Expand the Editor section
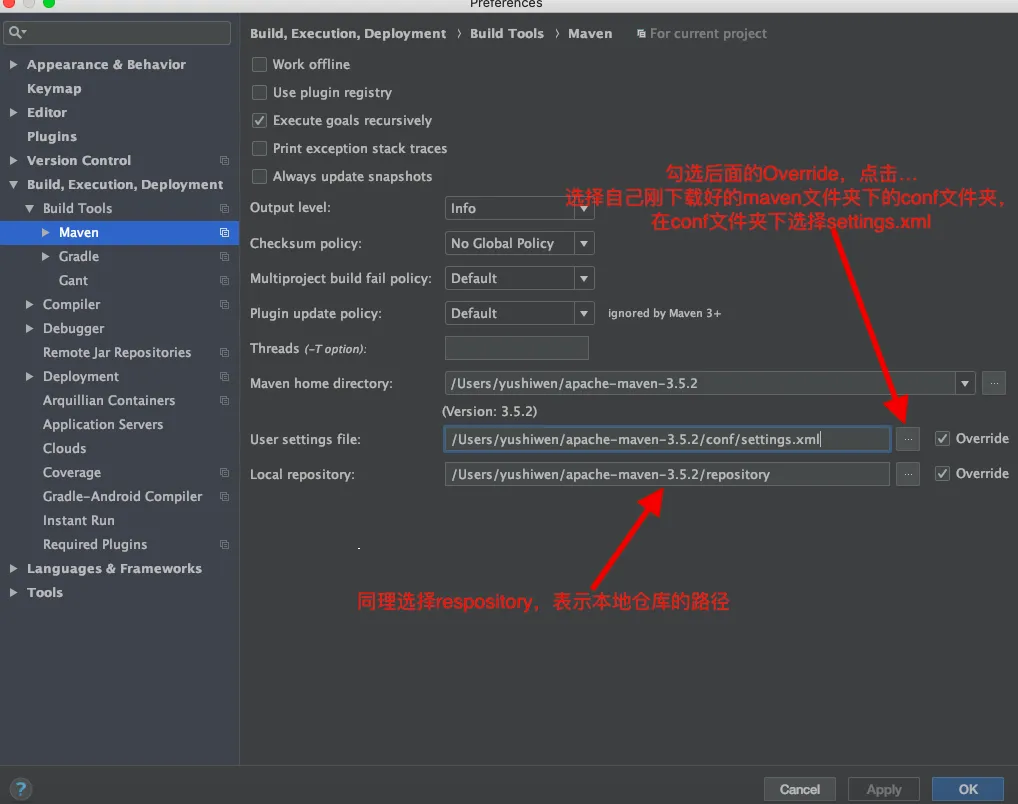This screenshot has width=1018, height=804. point(13,112)
